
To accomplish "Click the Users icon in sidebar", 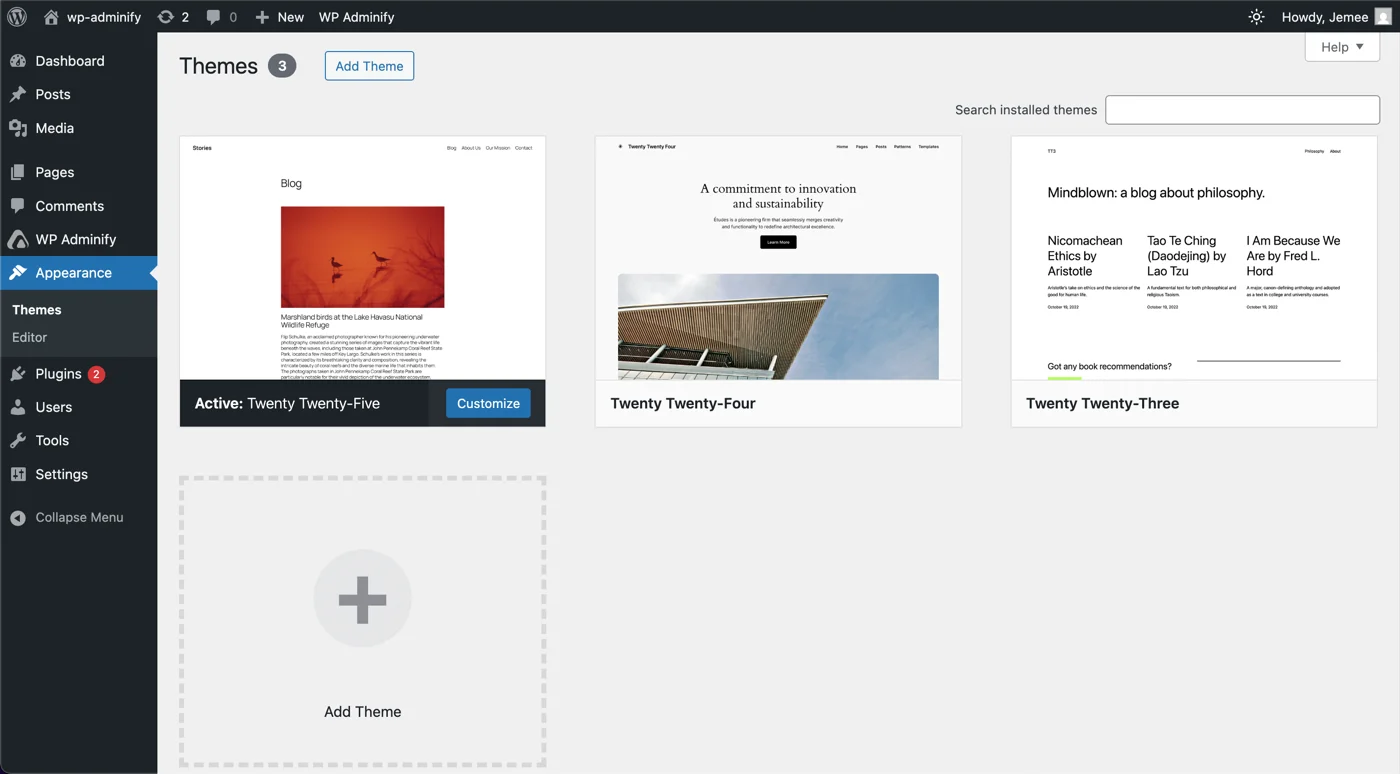I will 18,407.
